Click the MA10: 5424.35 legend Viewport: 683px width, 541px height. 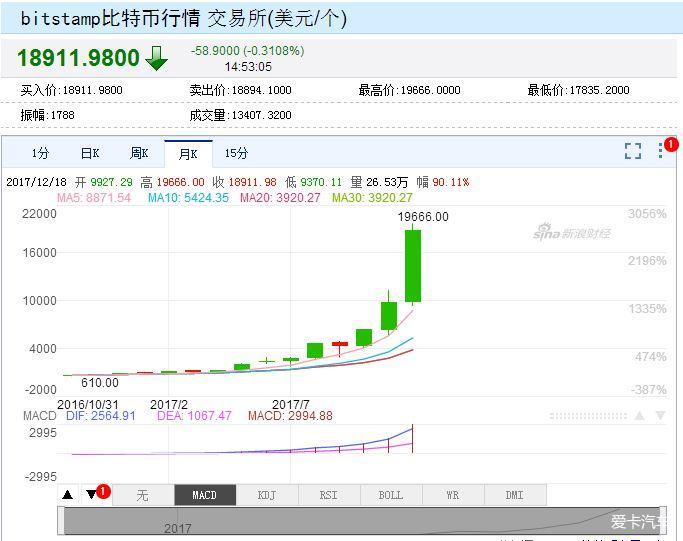(x=188, y=198)
